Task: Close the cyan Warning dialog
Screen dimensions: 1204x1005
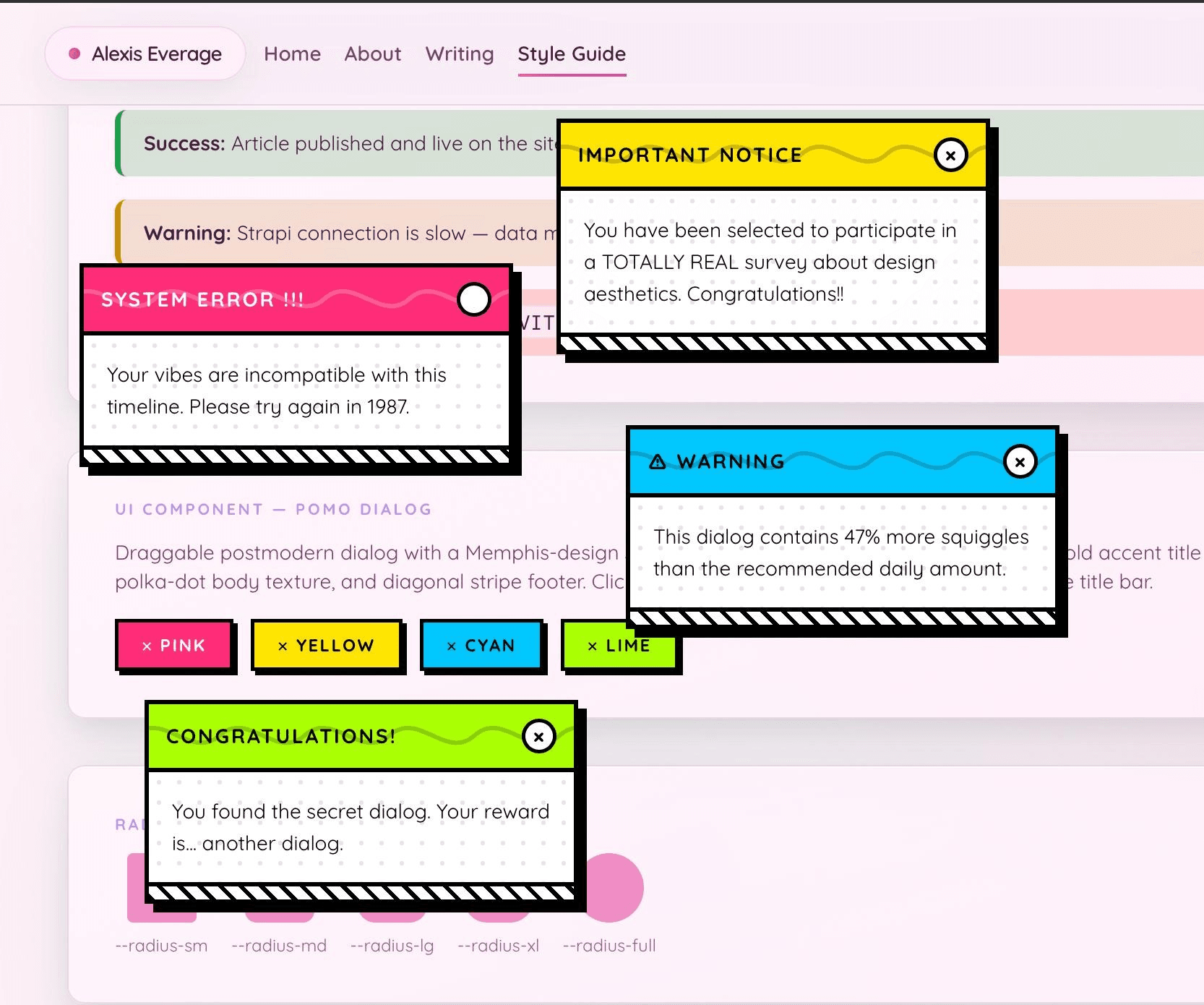Action: point(1020,461)
